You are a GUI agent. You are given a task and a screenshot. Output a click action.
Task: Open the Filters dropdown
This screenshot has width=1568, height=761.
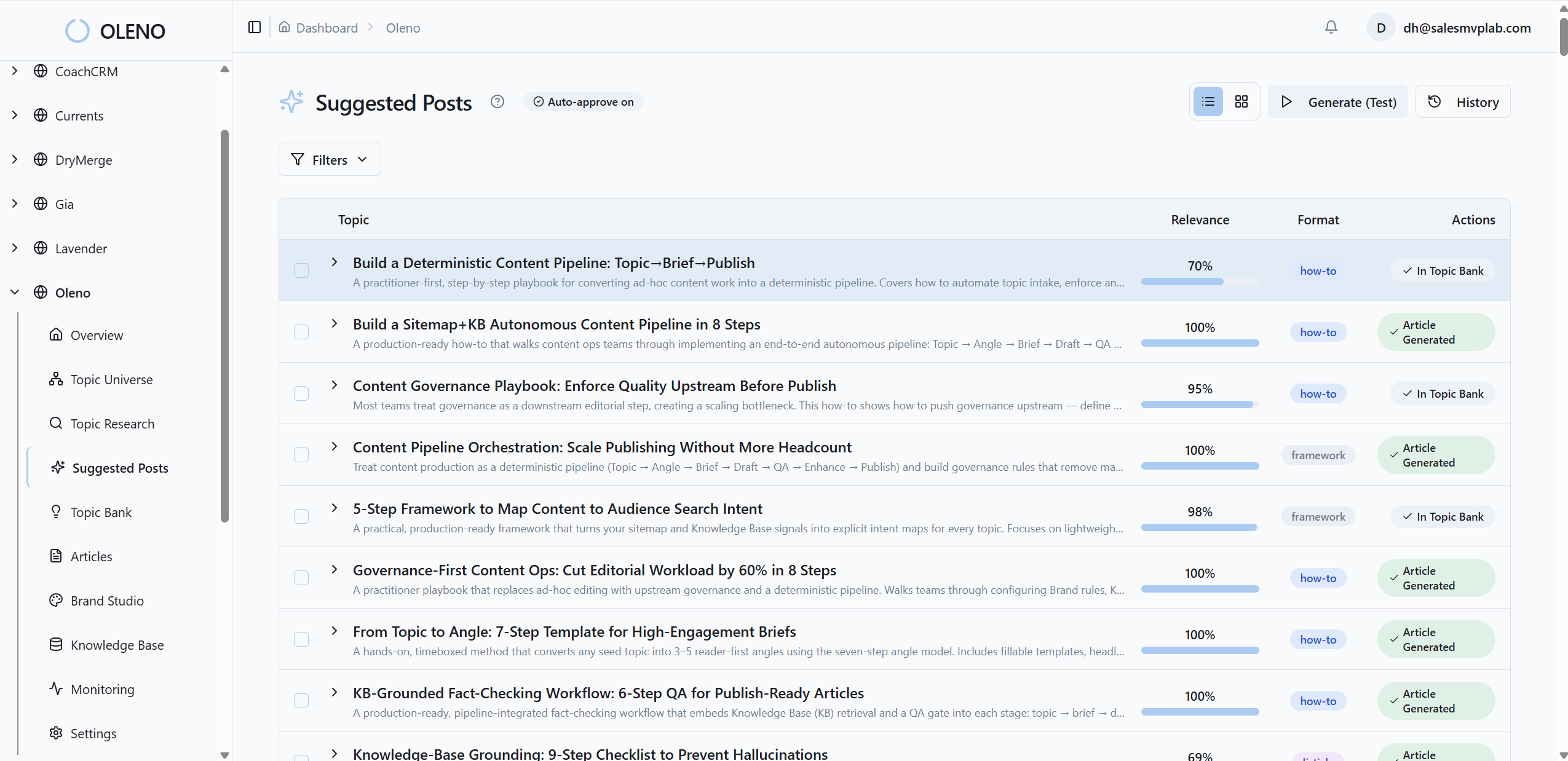(x=329, y=159)
